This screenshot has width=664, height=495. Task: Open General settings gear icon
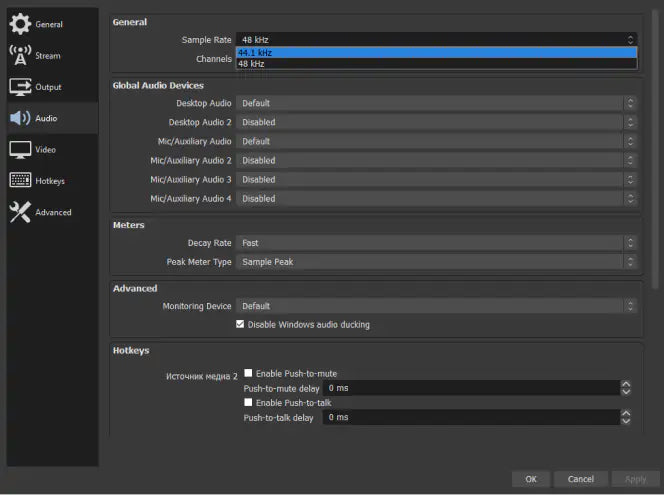20,24
